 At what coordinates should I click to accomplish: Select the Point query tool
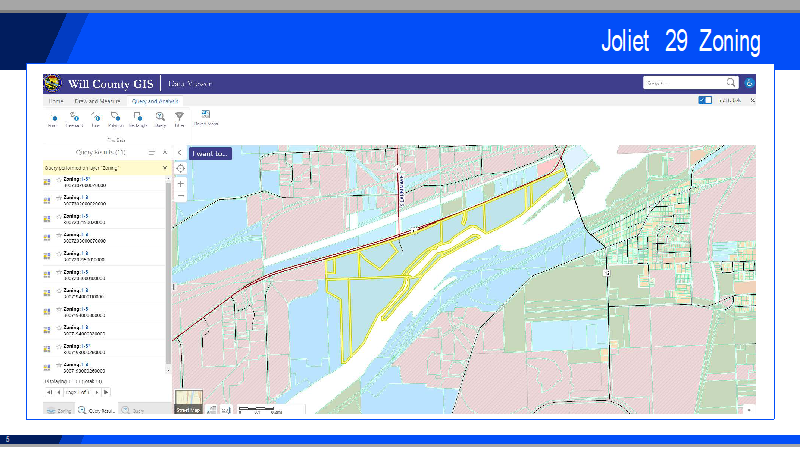point(53,118)
